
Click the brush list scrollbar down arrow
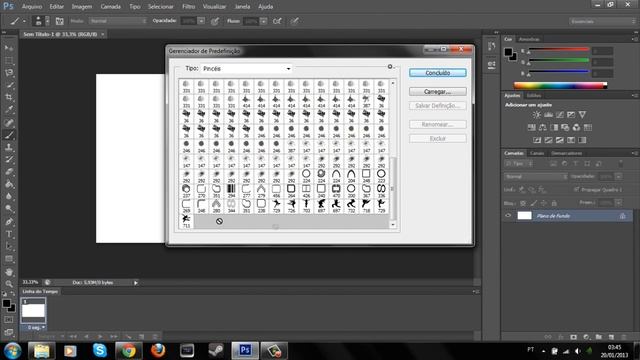tap(393, 224)
